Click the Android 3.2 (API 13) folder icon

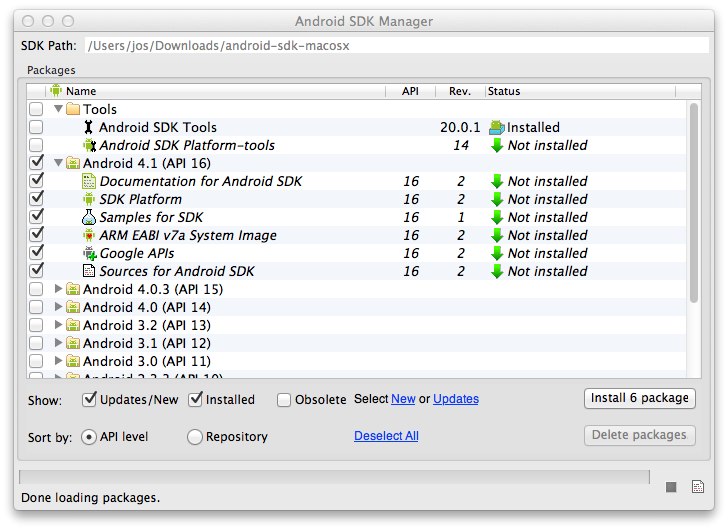(x=73, y=325)
